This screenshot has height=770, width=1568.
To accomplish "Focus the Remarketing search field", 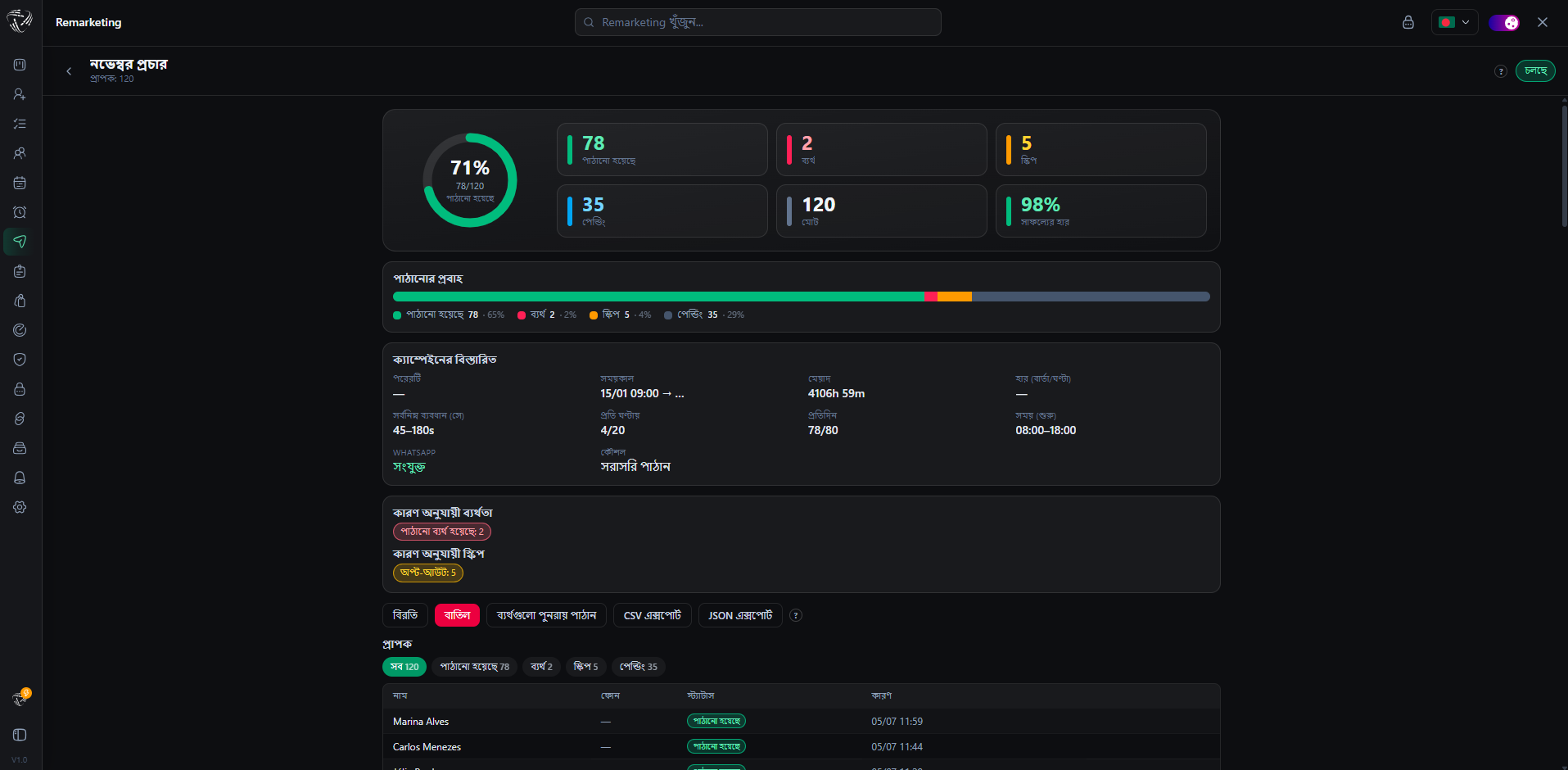I will pyautogui.click(x=758, y=22).
